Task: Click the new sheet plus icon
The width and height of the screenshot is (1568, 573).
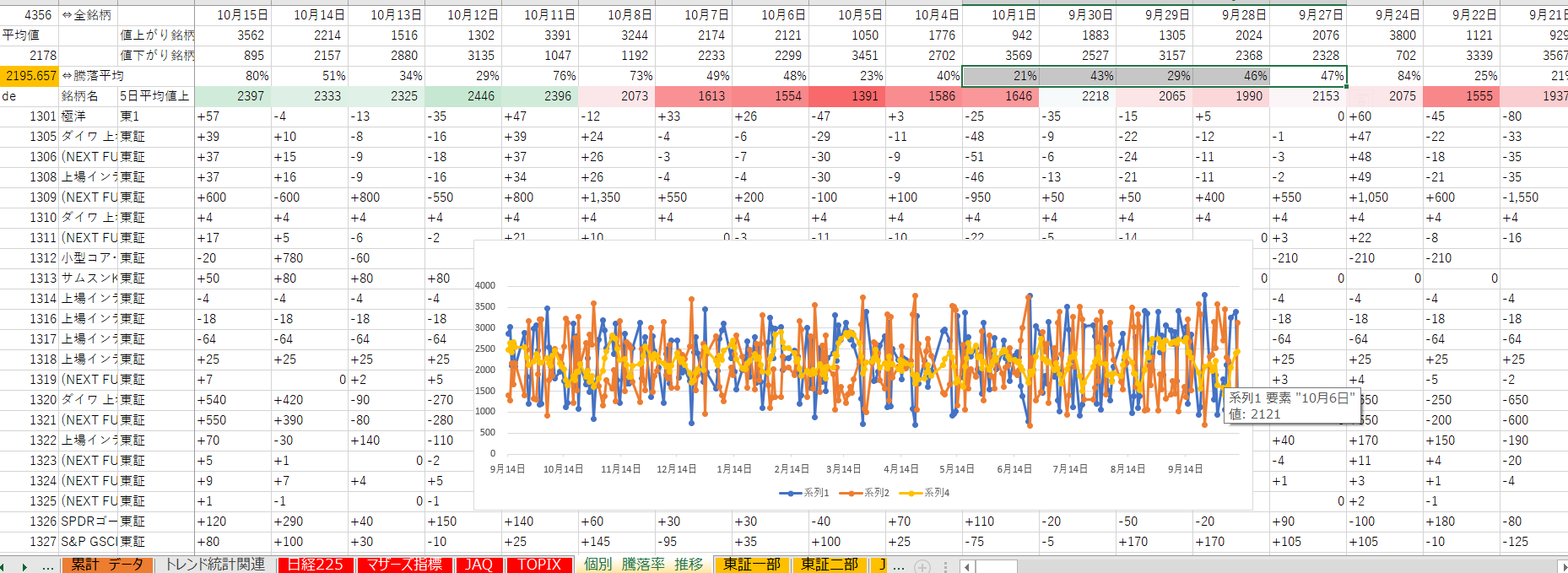Action: [x=922, y=566]
